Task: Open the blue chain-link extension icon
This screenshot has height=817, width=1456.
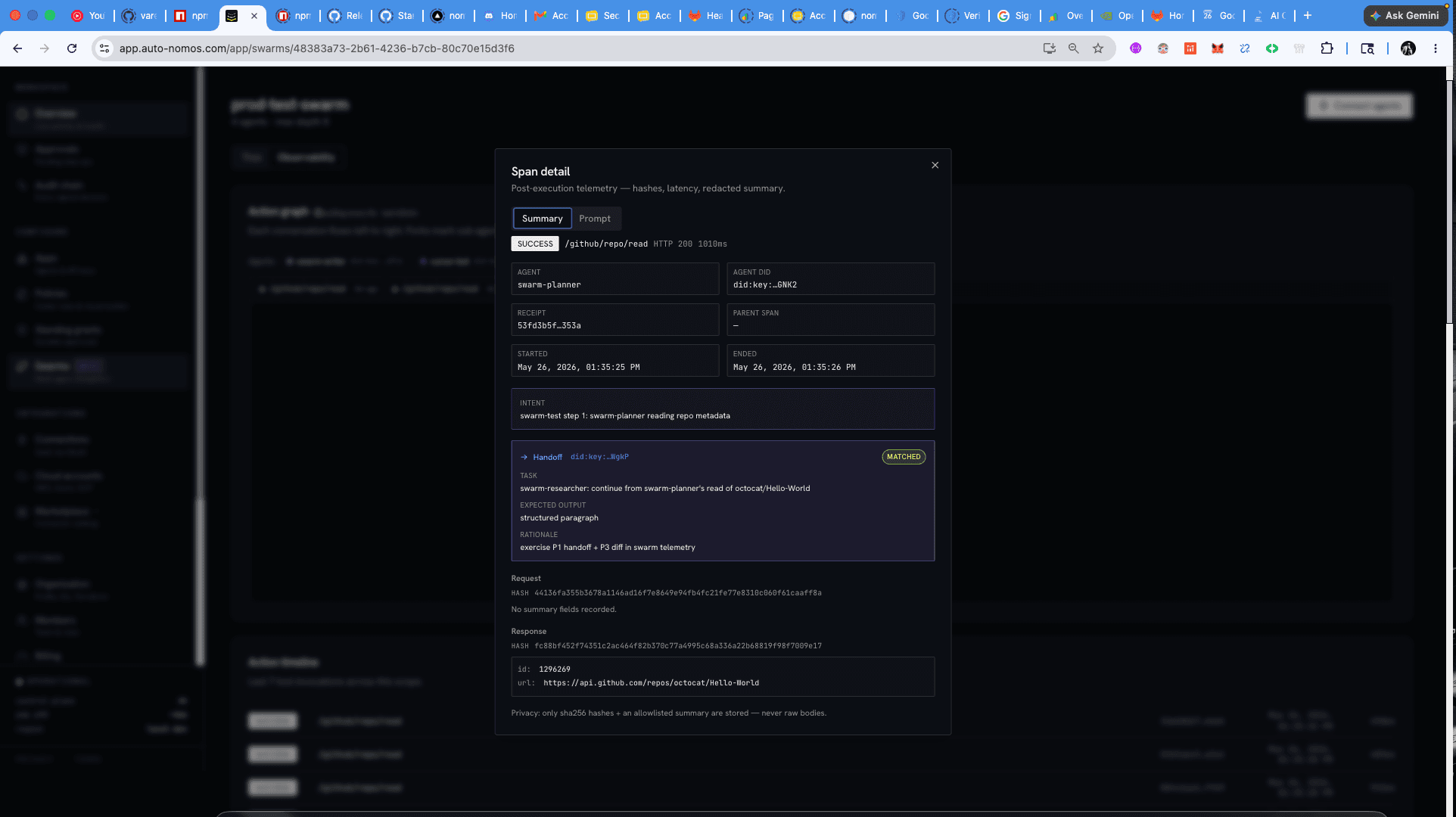Action: [x=1245, y=48]
